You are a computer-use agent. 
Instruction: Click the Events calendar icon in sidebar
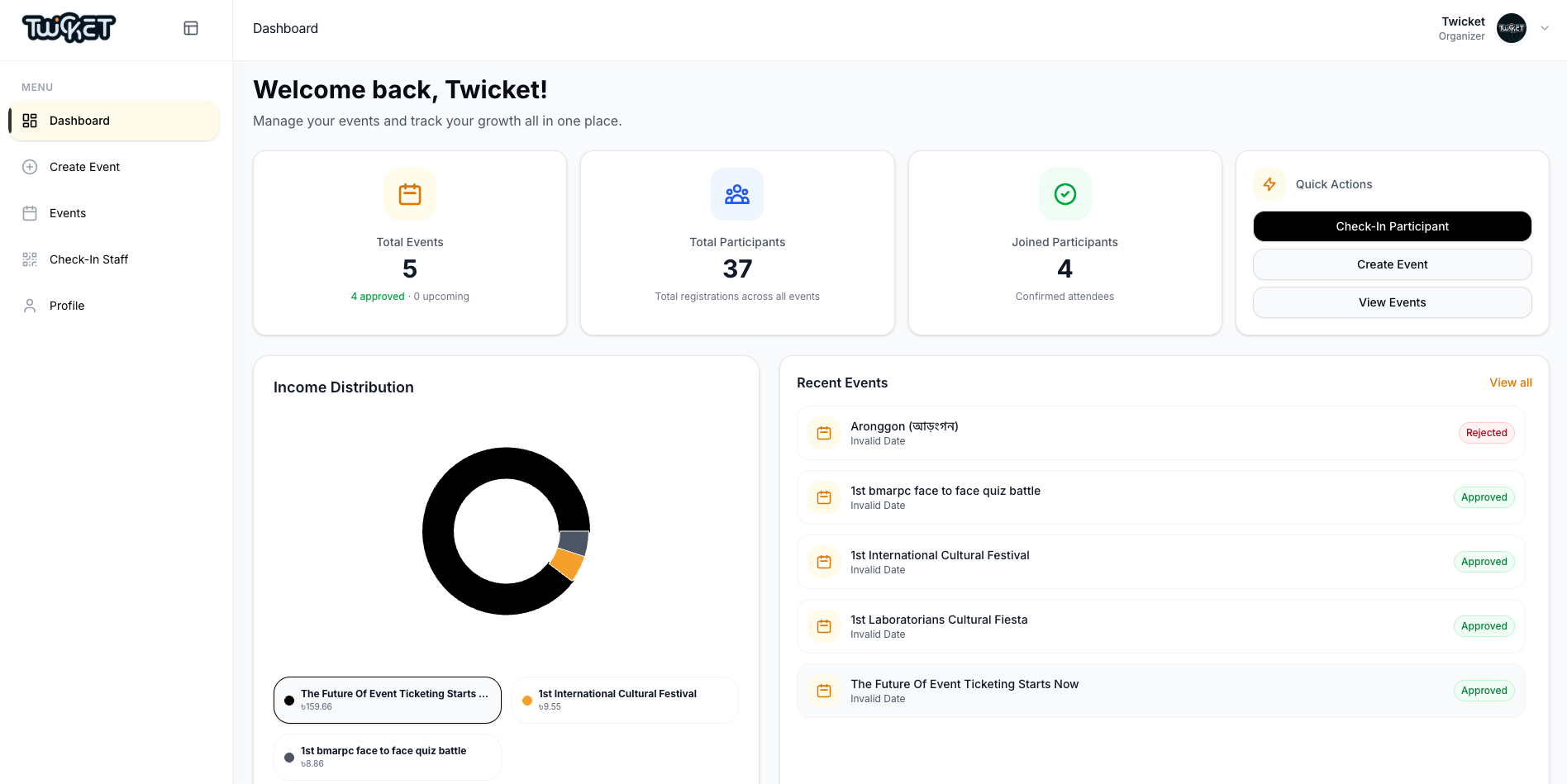(x=30, y=213)
